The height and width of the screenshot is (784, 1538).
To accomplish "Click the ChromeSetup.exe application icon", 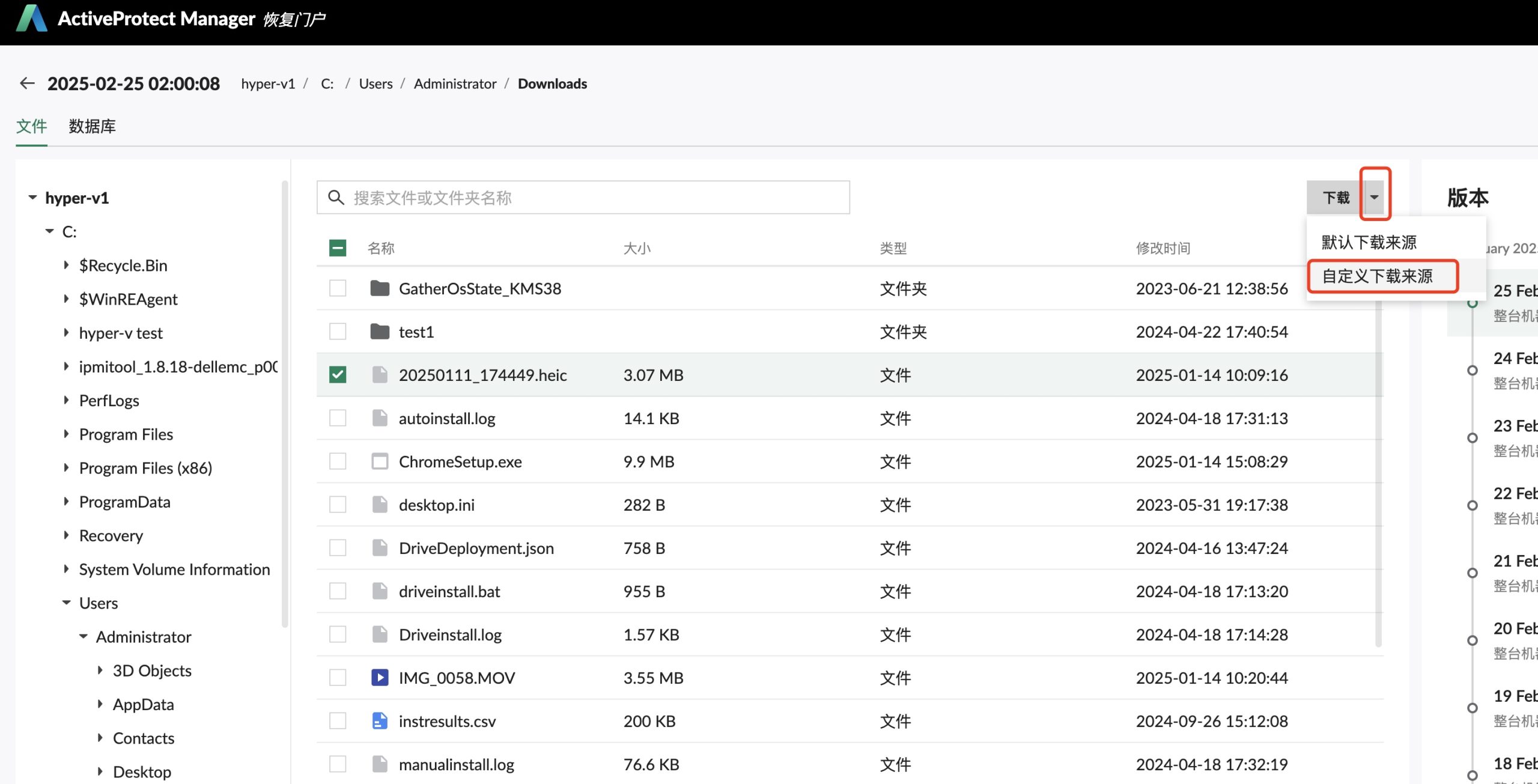I will pyautogui.click(x=380, y=461).
